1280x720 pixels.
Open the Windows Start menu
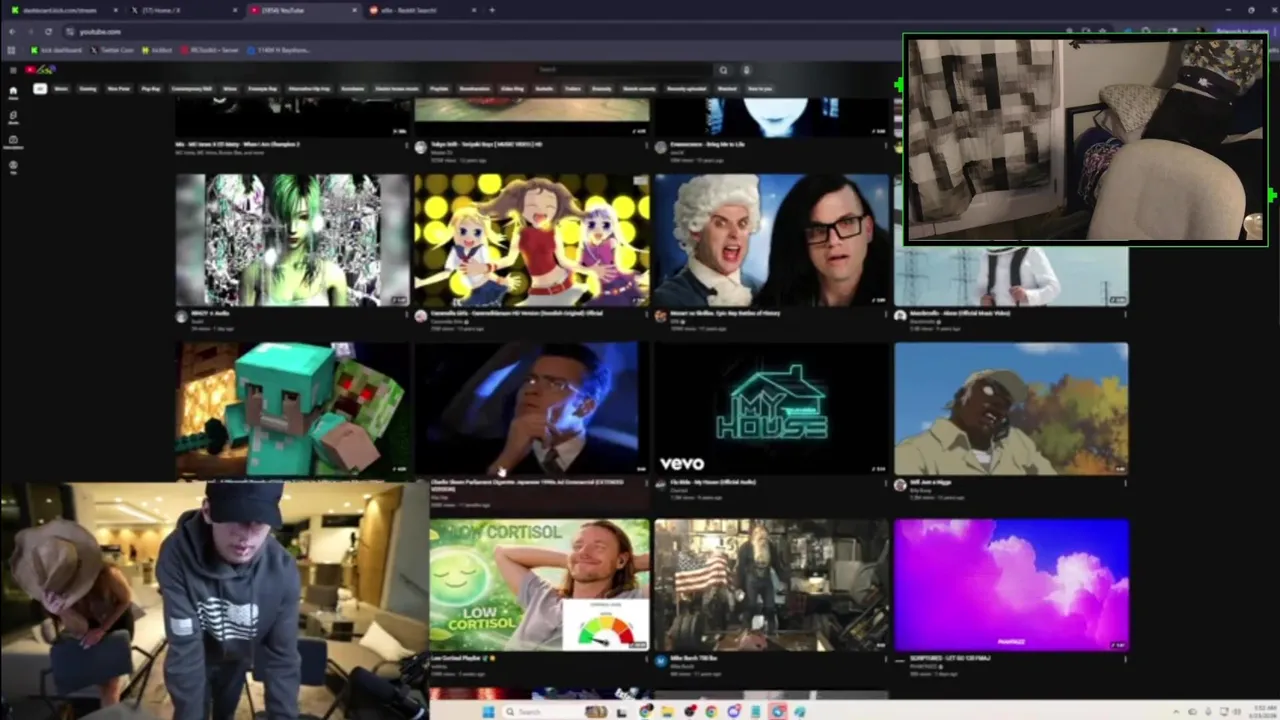[x=489, y=711]
